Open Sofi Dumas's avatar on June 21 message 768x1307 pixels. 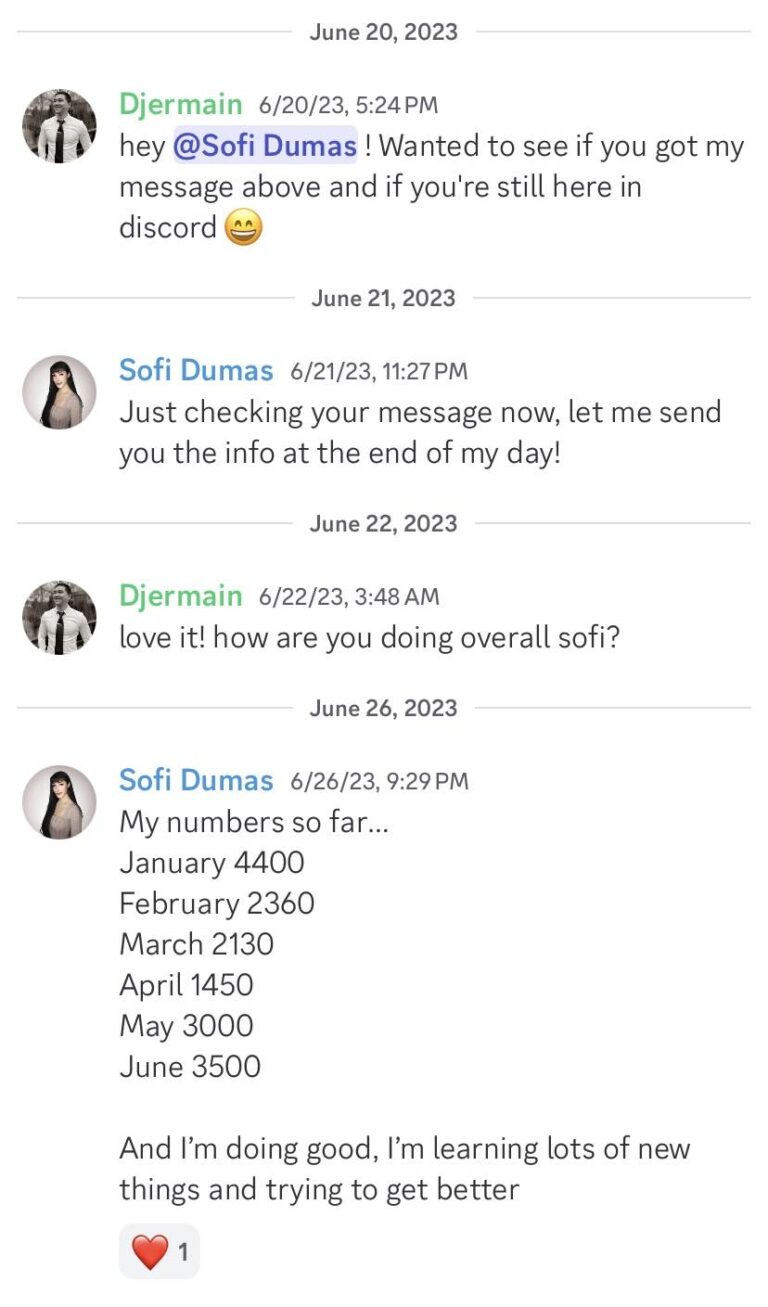60,392
